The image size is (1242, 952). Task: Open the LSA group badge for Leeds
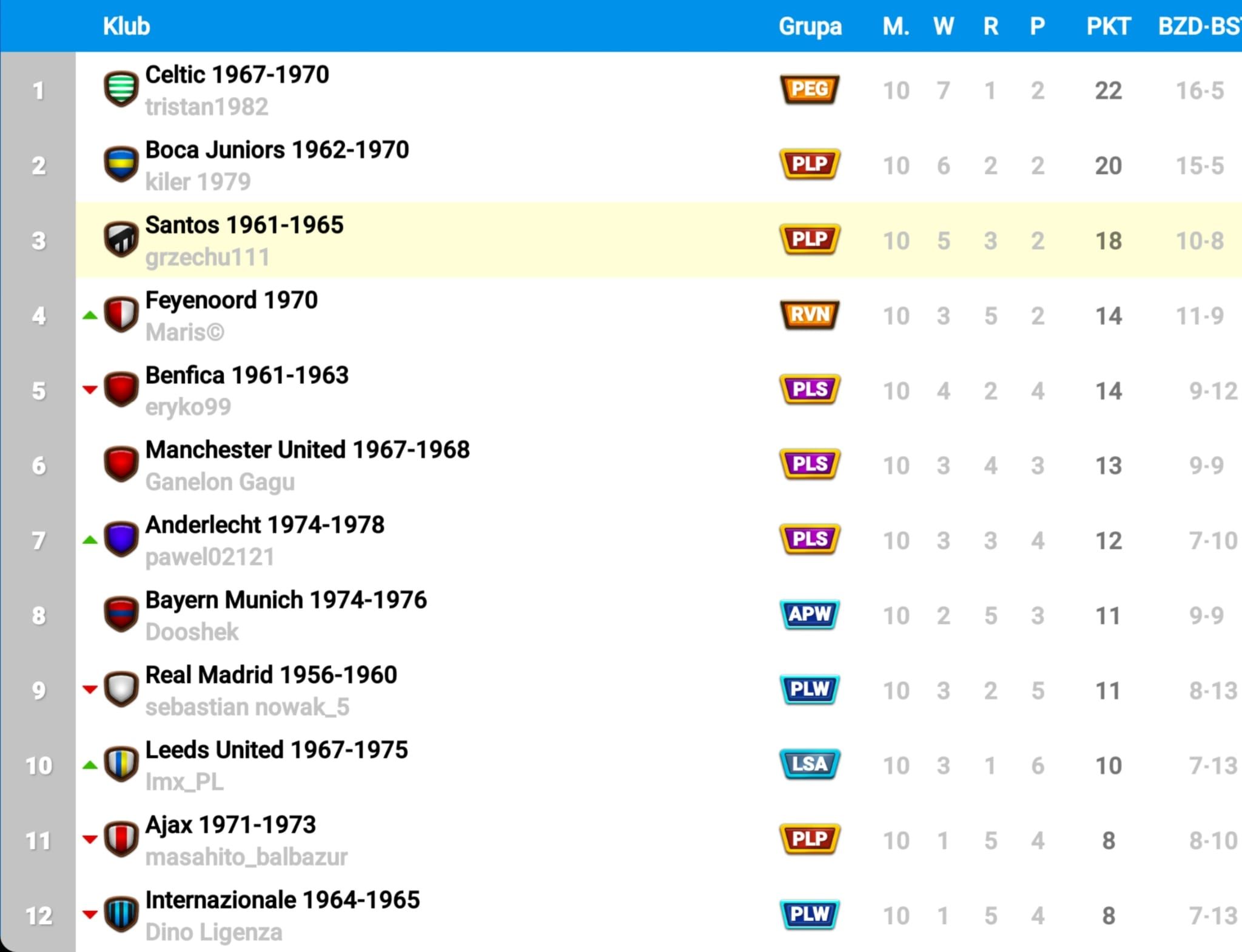click(810, 764)
